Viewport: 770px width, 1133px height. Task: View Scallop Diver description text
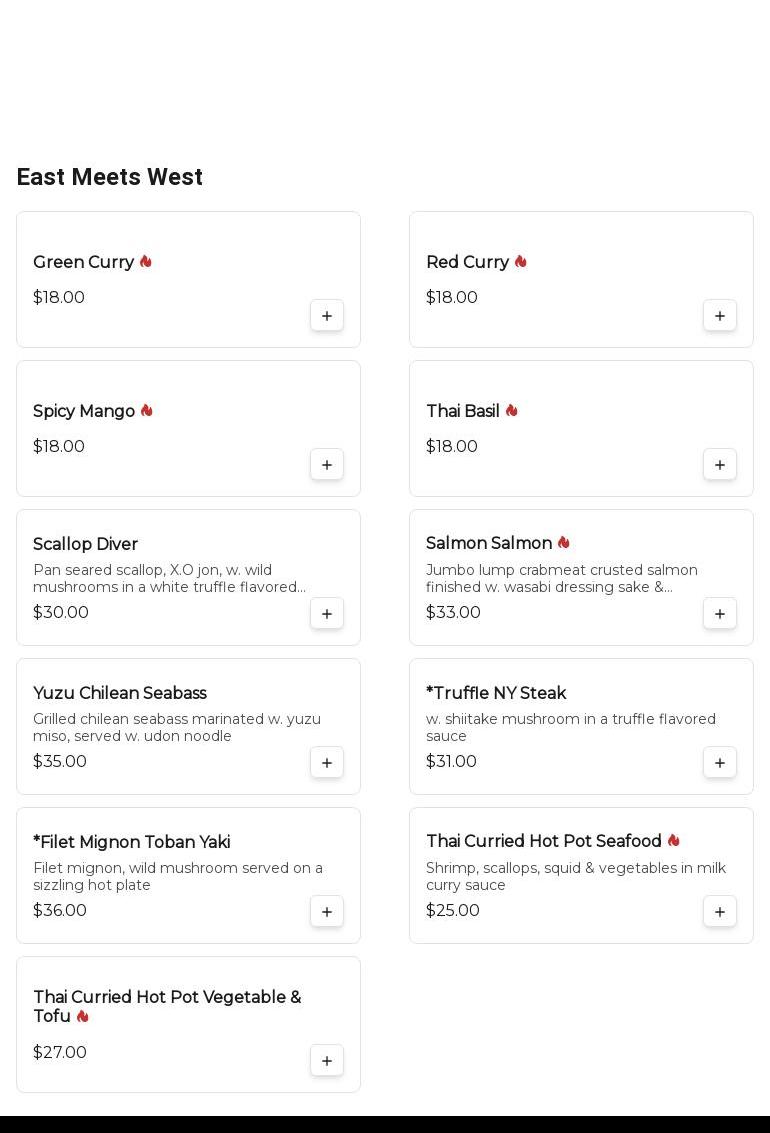pos(170,578)
